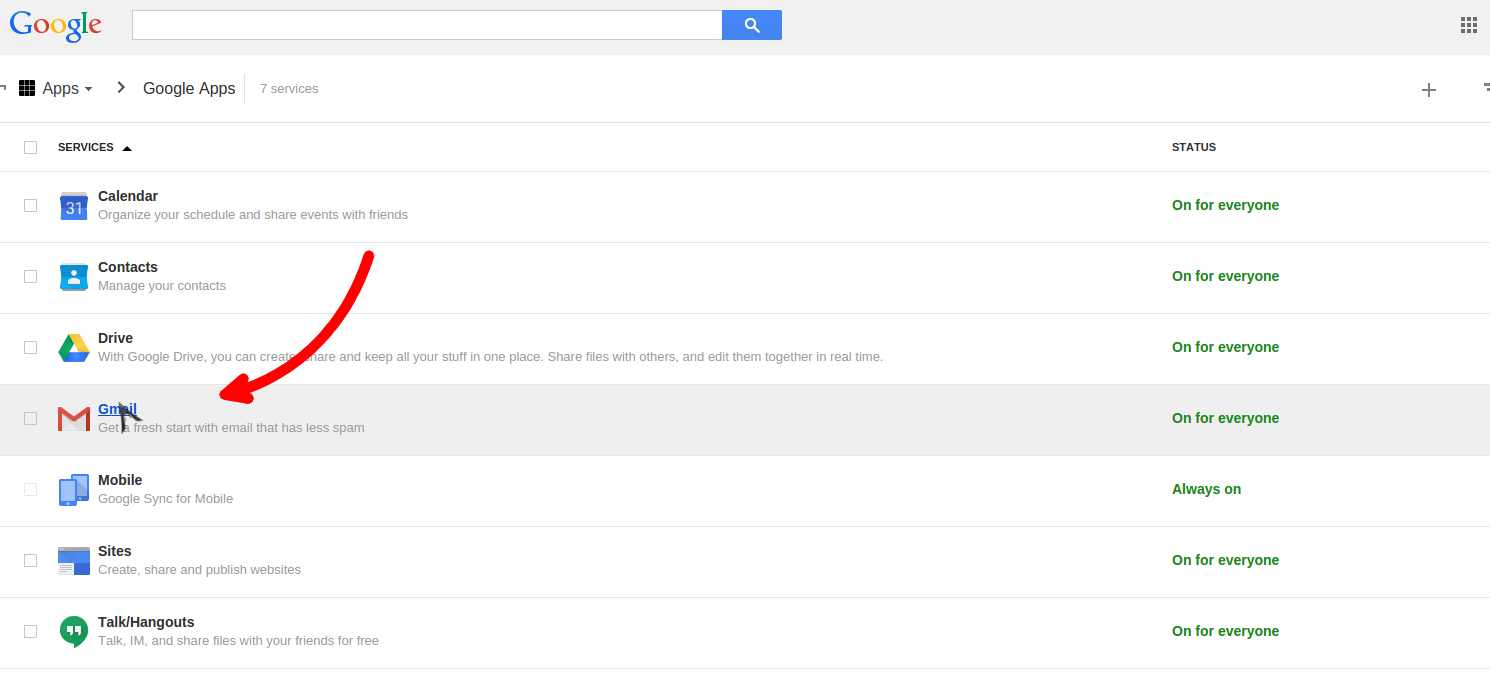Open the Contacts service link
Screen dimensions: 1490x680
tap(128, 267)
